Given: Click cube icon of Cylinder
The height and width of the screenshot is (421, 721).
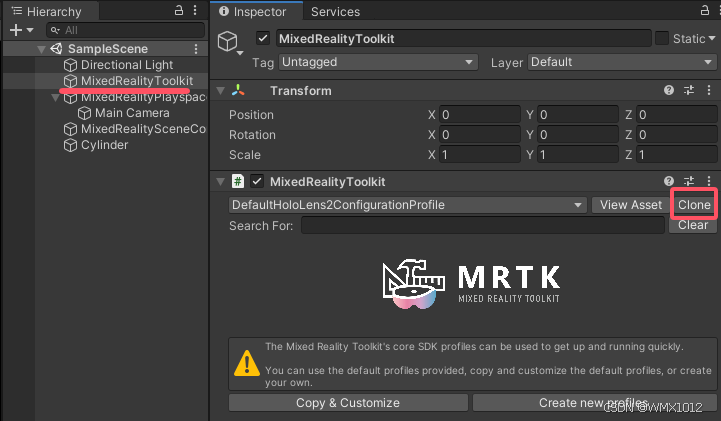Looking at the screenshot, I should pyautogui.click(x=70, y=145).
